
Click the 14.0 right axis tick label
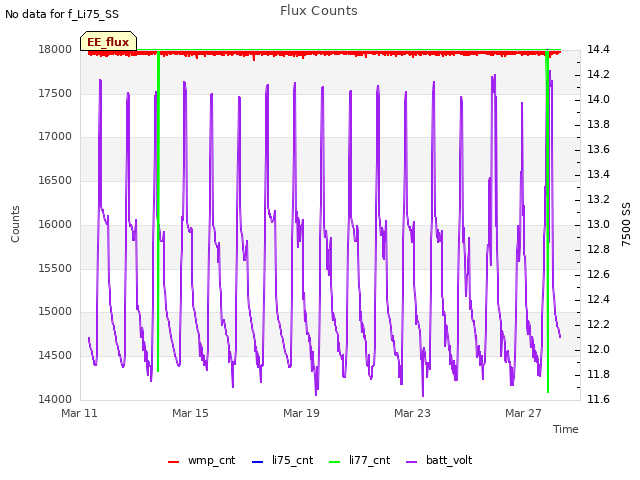[598, 99]
